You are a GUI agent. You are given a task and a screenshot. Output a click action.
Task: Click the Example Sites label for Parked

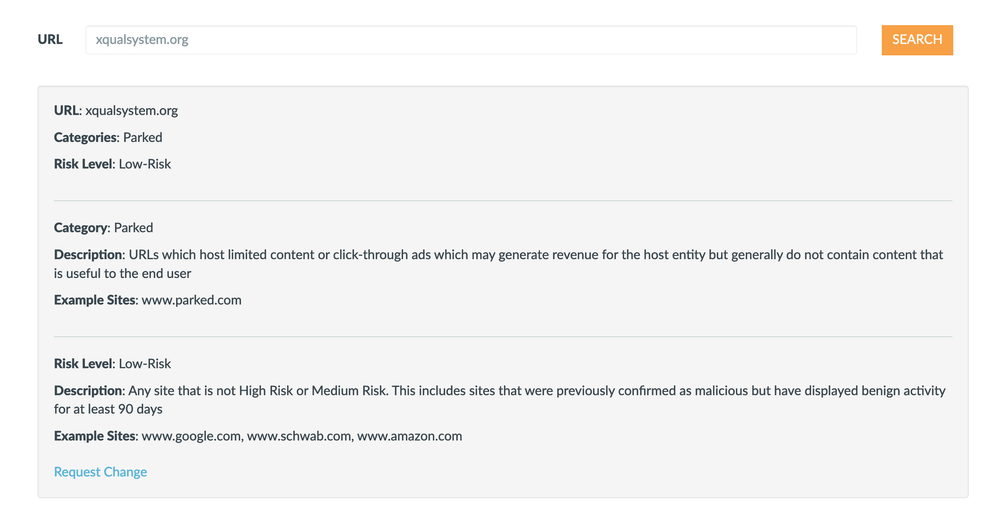(94, 300)
